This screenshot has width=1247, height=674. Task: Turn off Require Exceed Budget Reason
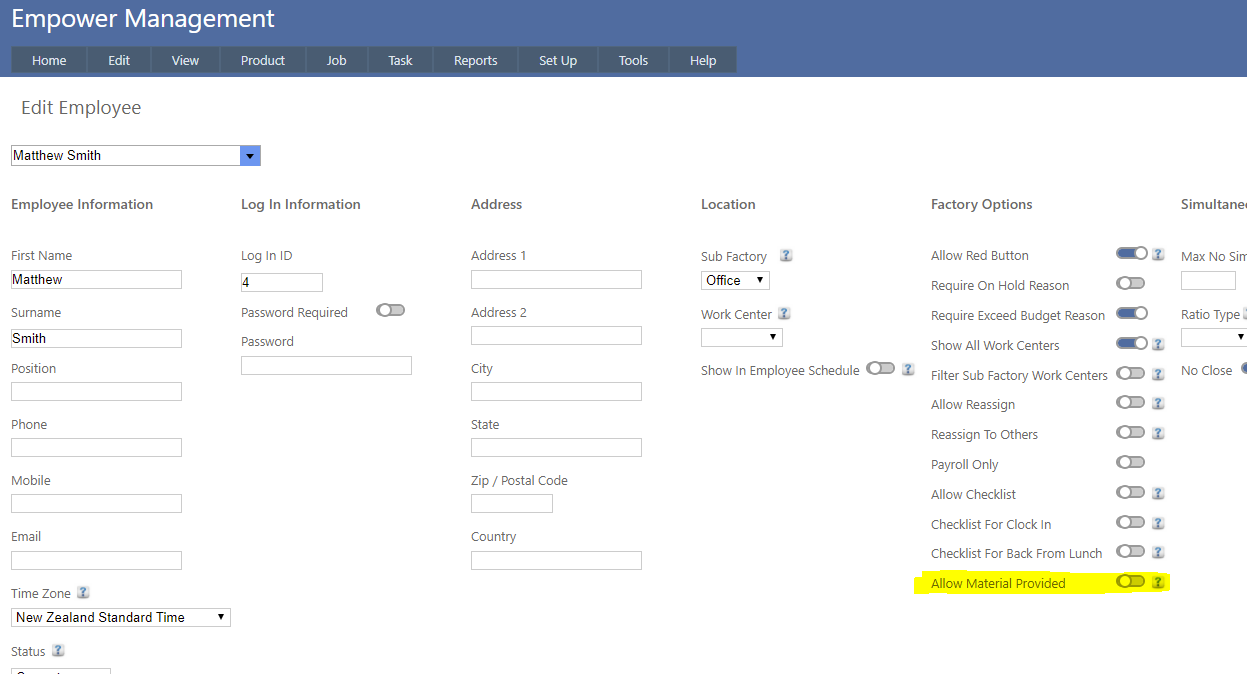(x=1131, y=314)
